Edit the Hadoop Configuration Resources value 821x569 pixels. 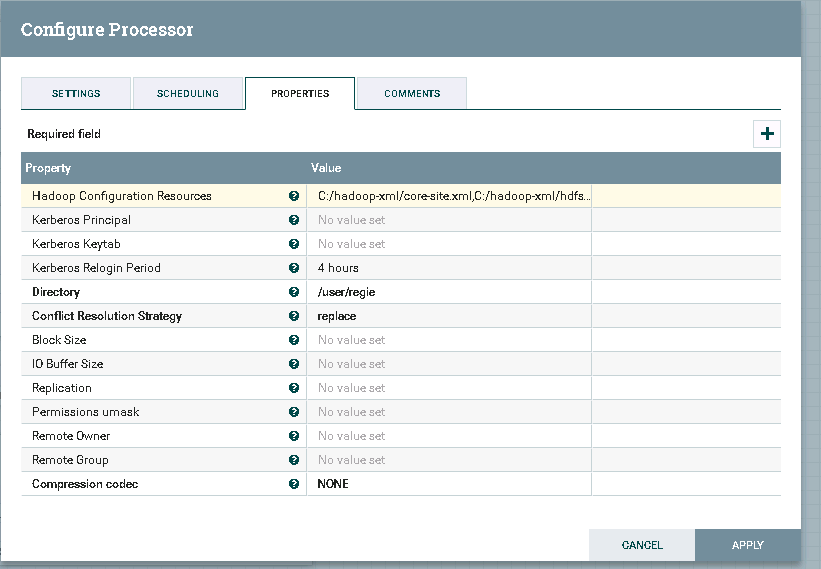pos(448,196)
